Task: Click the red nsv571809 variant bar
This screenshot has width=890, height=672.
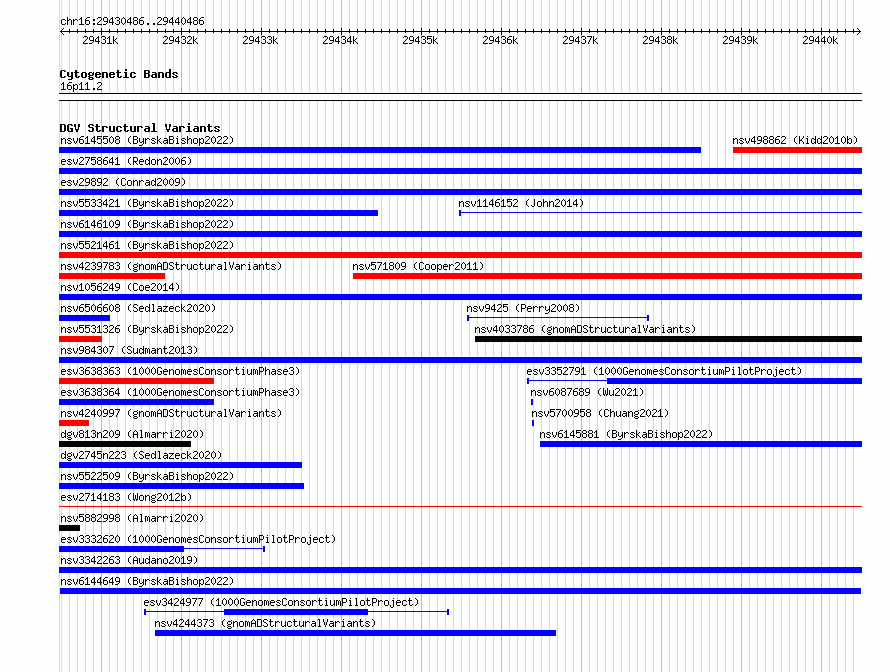Action: click(x=607, y=276)
